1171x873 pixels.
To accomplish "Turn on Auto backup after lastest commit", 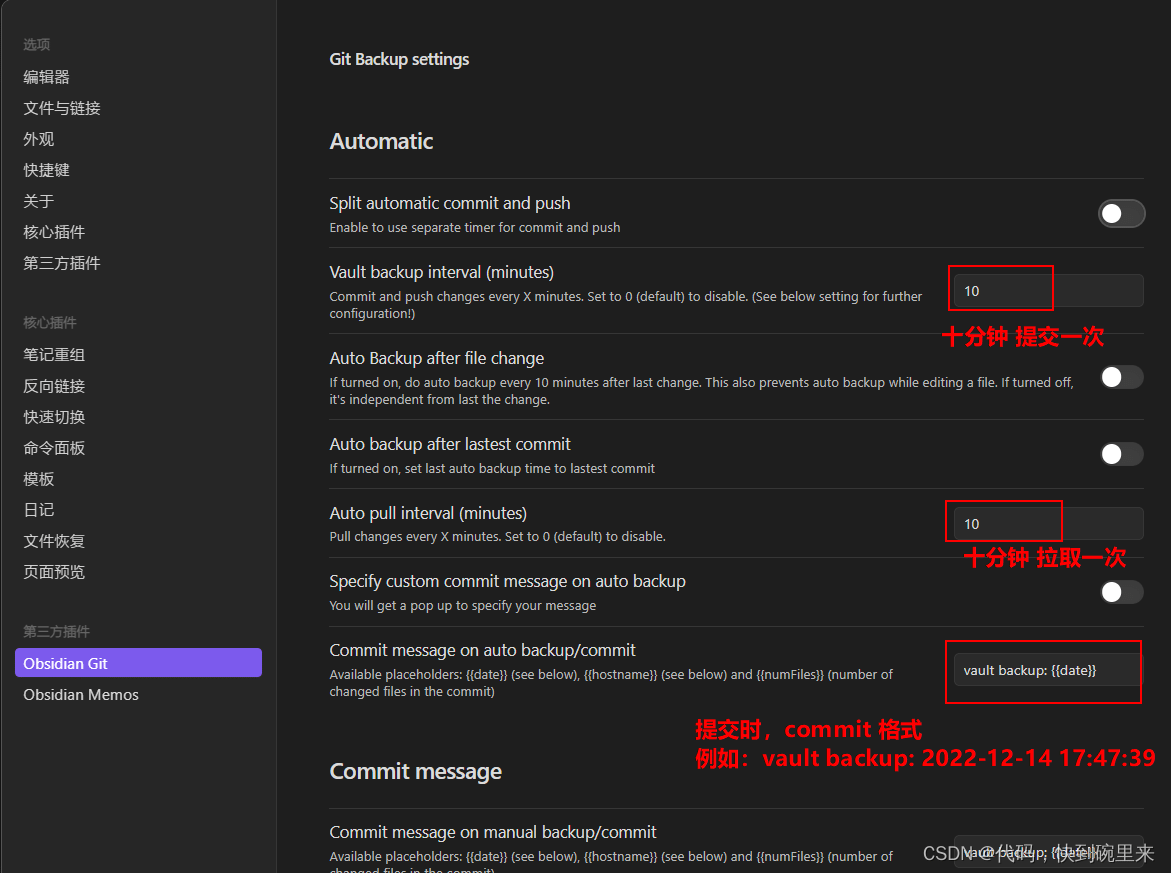I will (1121, 454).
